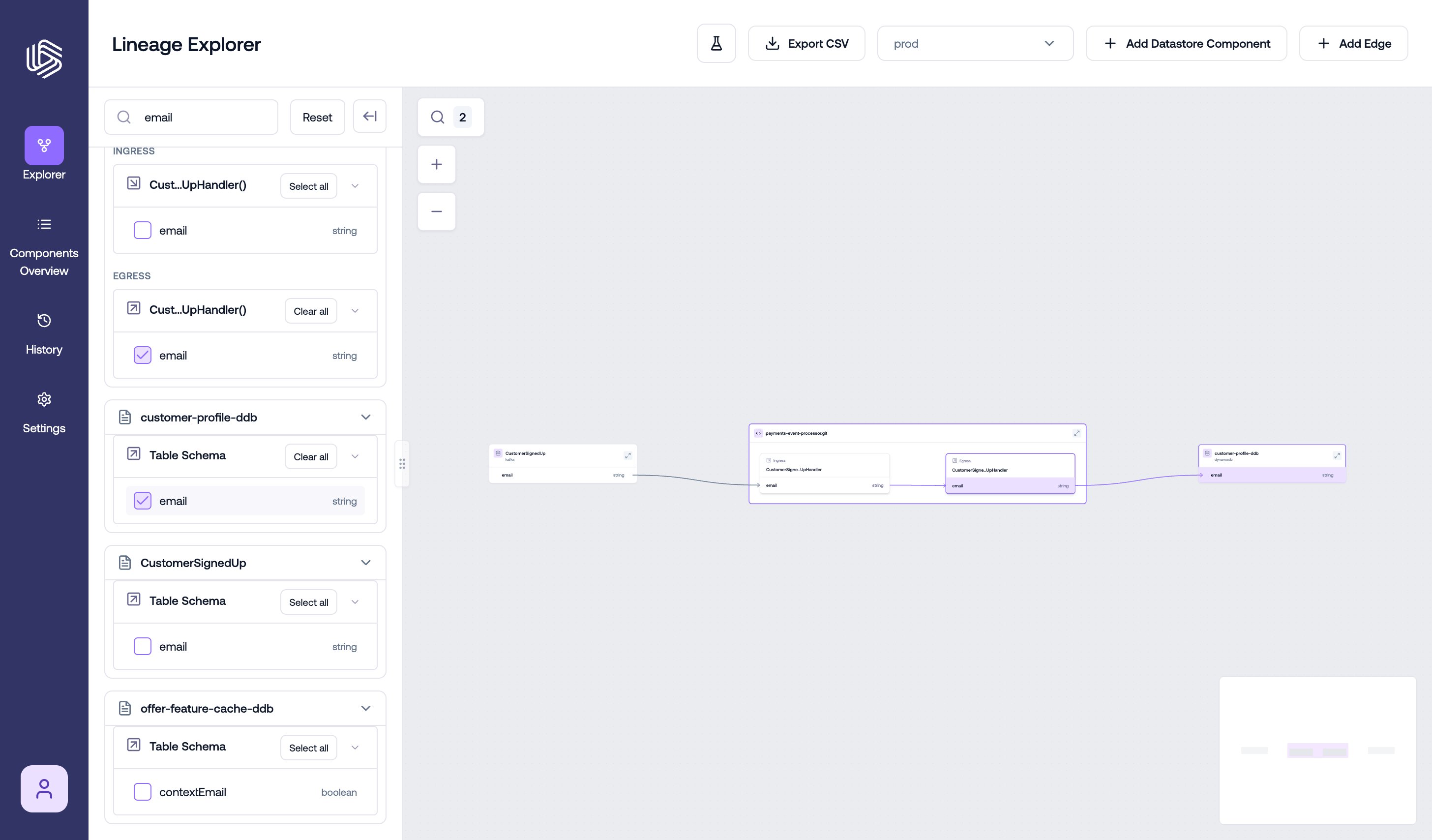This screenshot has height=840, width=1432.
Task: Open the History clock icon
Action: pos(44,321)
